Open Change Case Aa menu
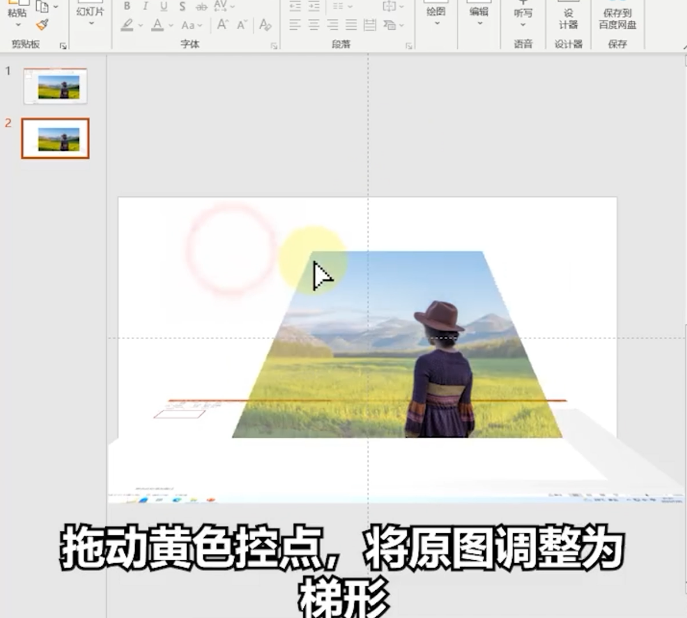Viewport: 687px width, 618px height. click(x=192, y=25)
